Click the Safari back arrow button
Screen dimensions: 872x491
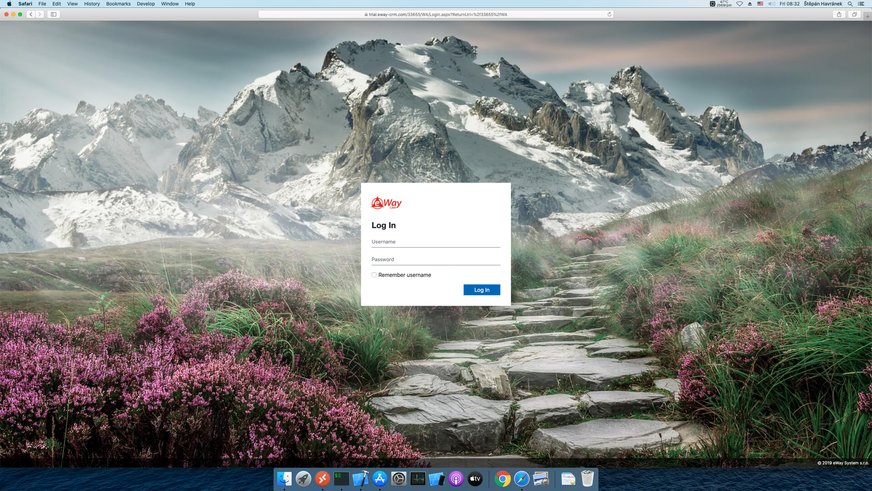31,14
